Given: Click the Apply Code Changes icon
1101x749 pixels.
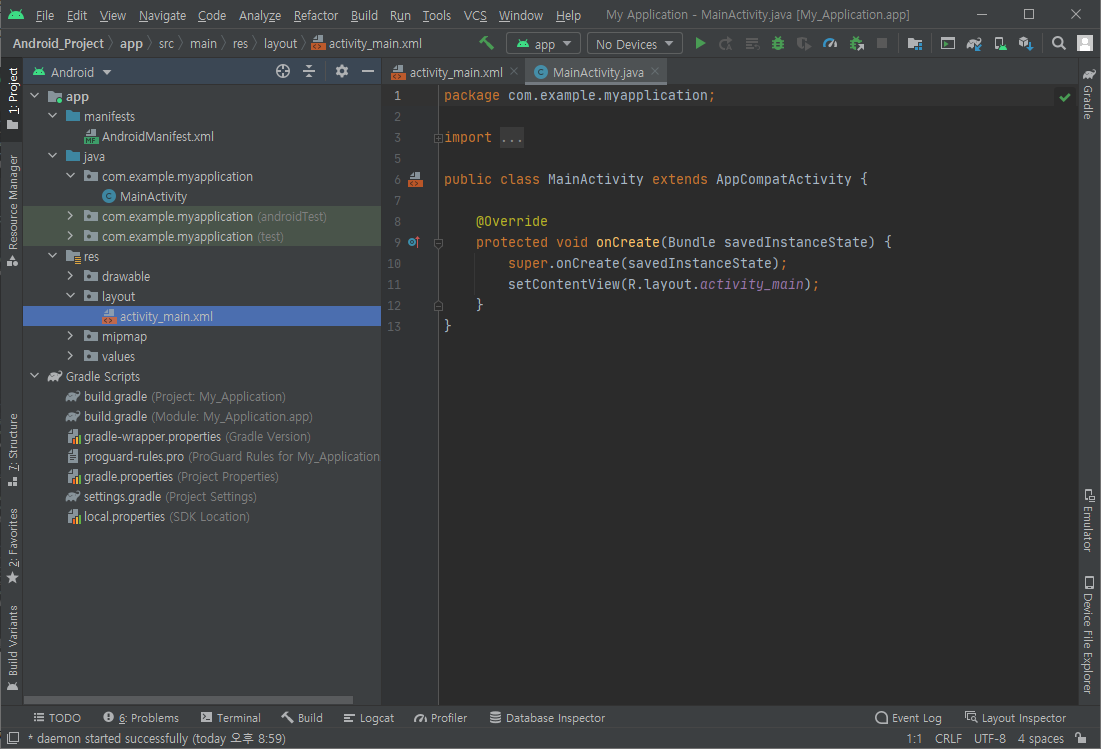Looking at the screenshot, I should (x=752, y=44).
